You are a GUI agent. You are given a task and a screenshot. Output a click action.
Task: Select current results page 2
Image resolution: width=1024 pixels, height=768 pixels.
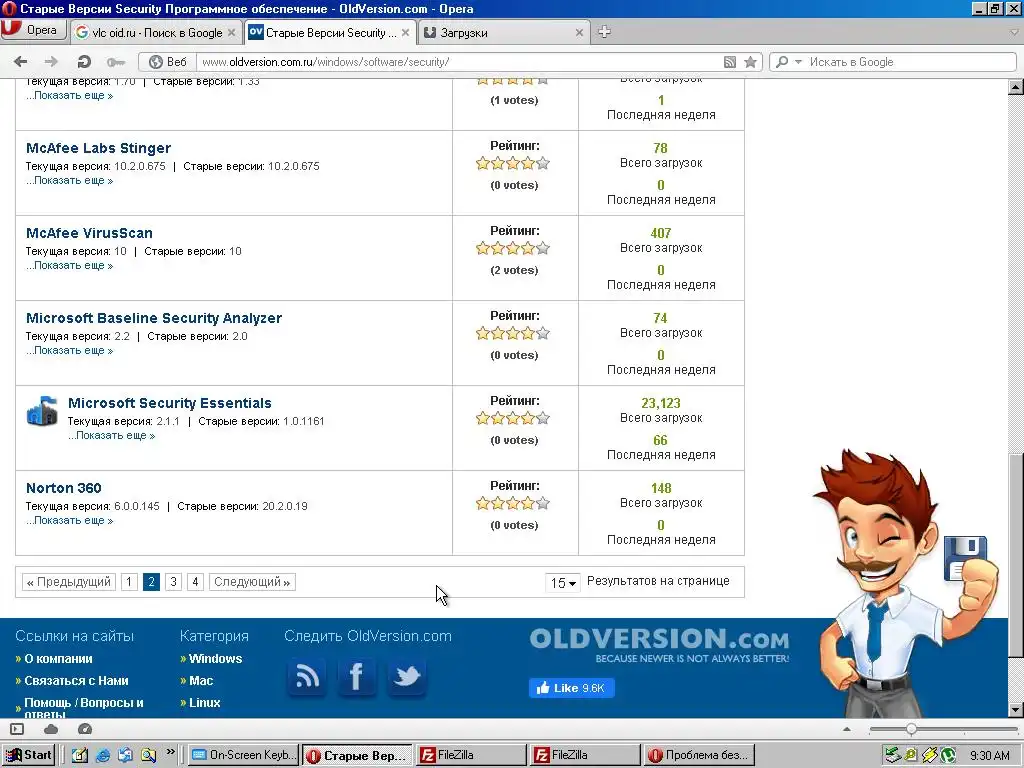151,582
